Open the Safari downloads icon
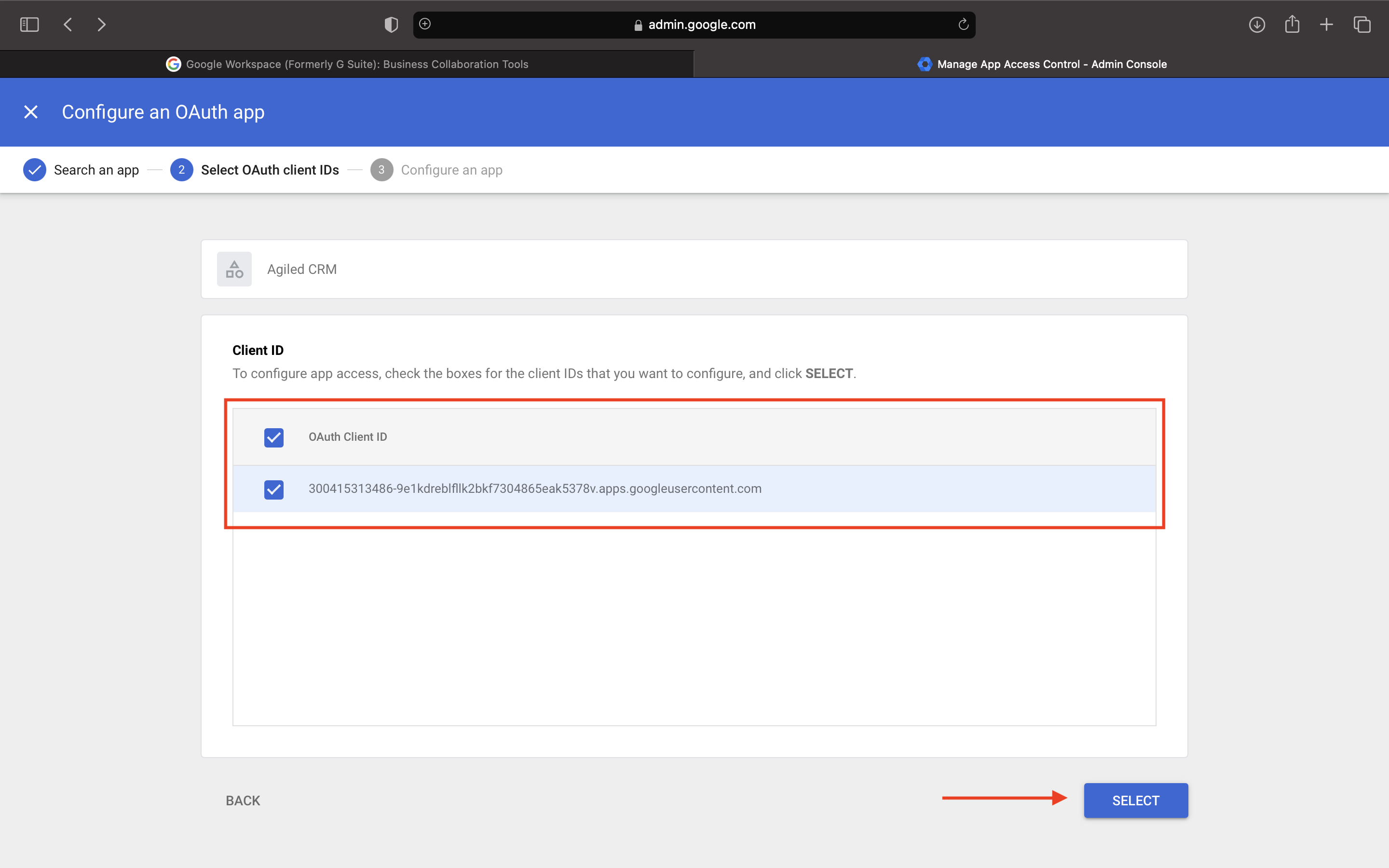The image size is (1389, 868). [1257, 25]
